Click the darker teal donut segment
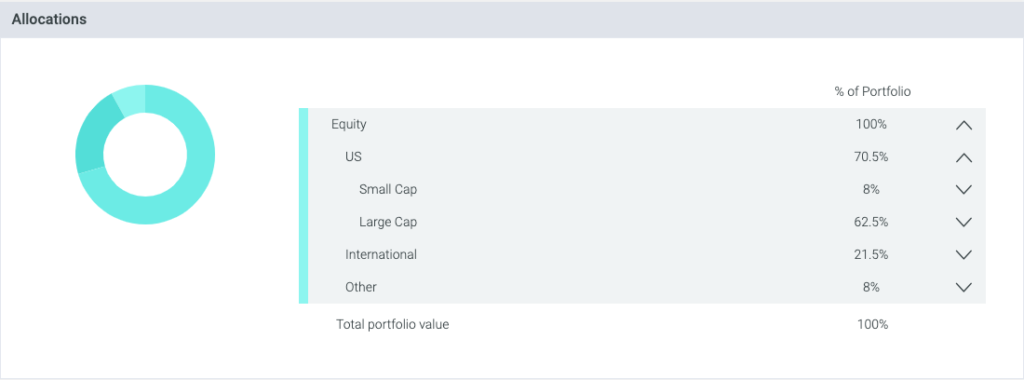The height and width of the screenshot is (380, 1024). tap(91, 138)
